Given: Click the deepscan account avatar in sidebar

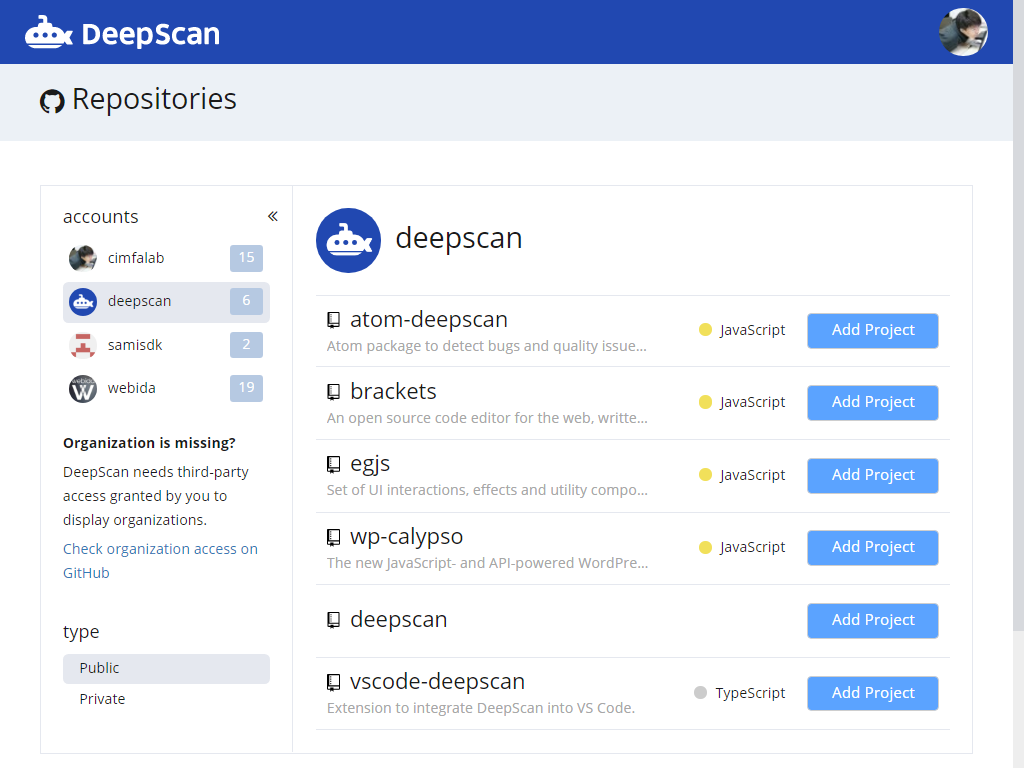Looking at the screenshot, I should 83,302.
